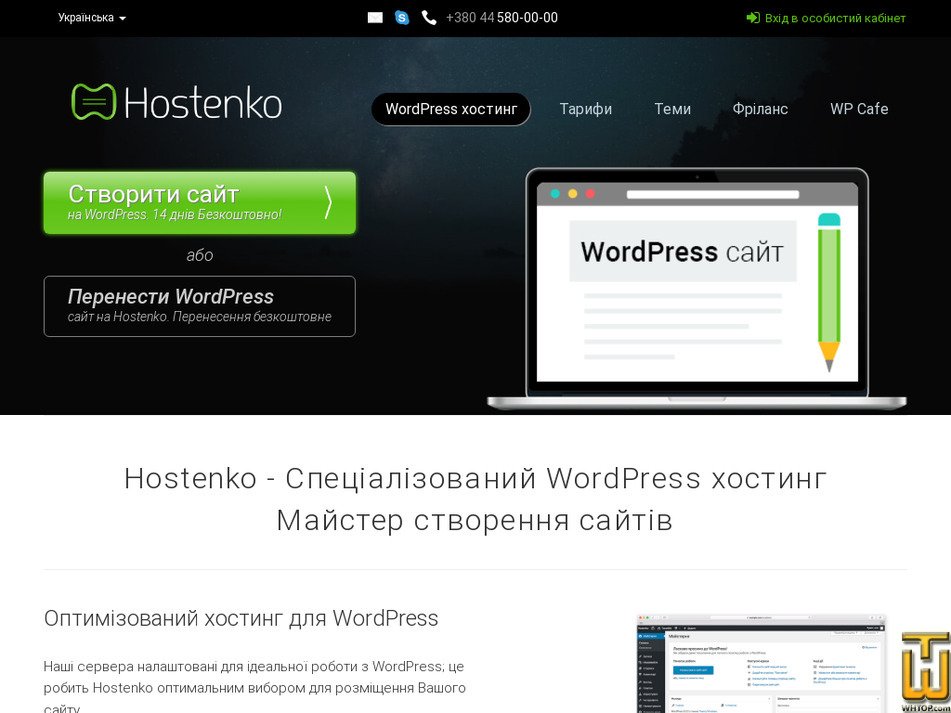951x713 pixels.
Task: Open the Тарифи menu item
Action: pyautogui.click(x=585, y=109)
